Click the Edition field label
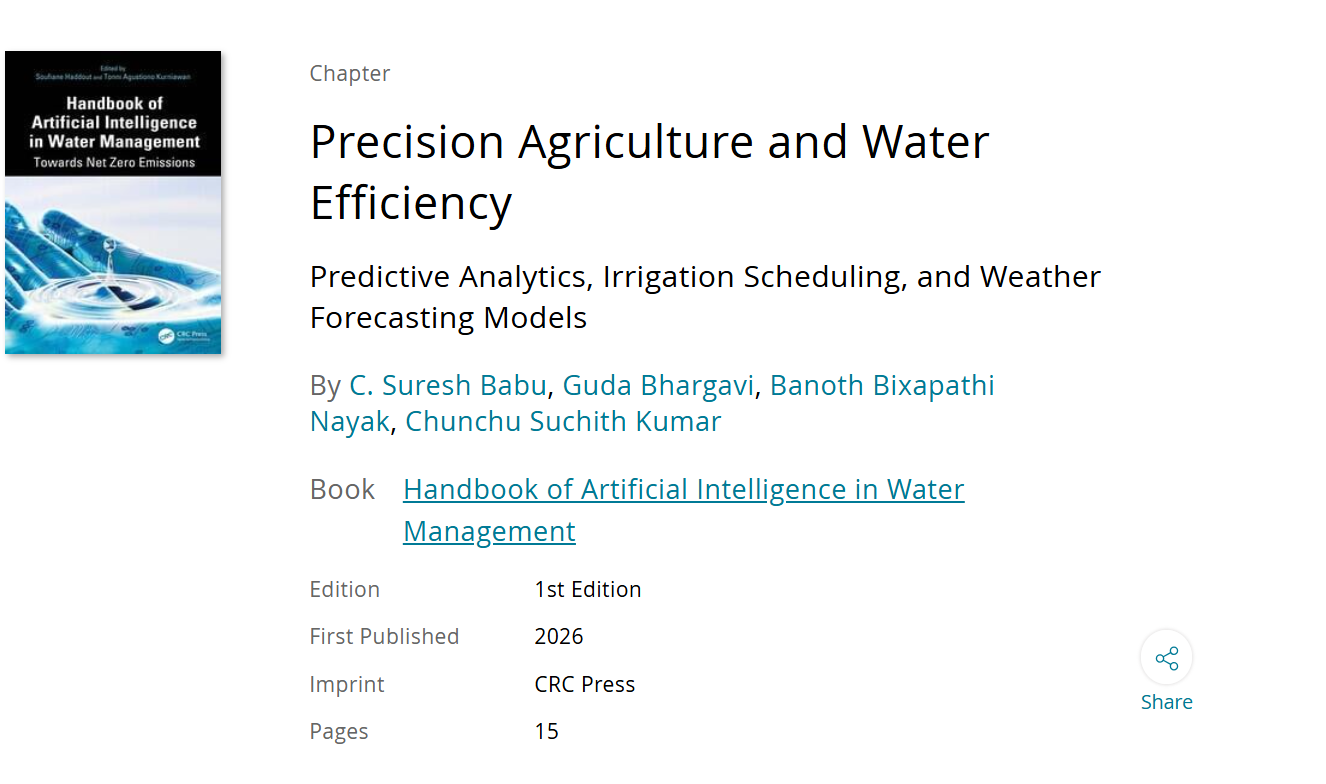The height and width of the screenshot is (784, 1326). [x=345, y=589]
